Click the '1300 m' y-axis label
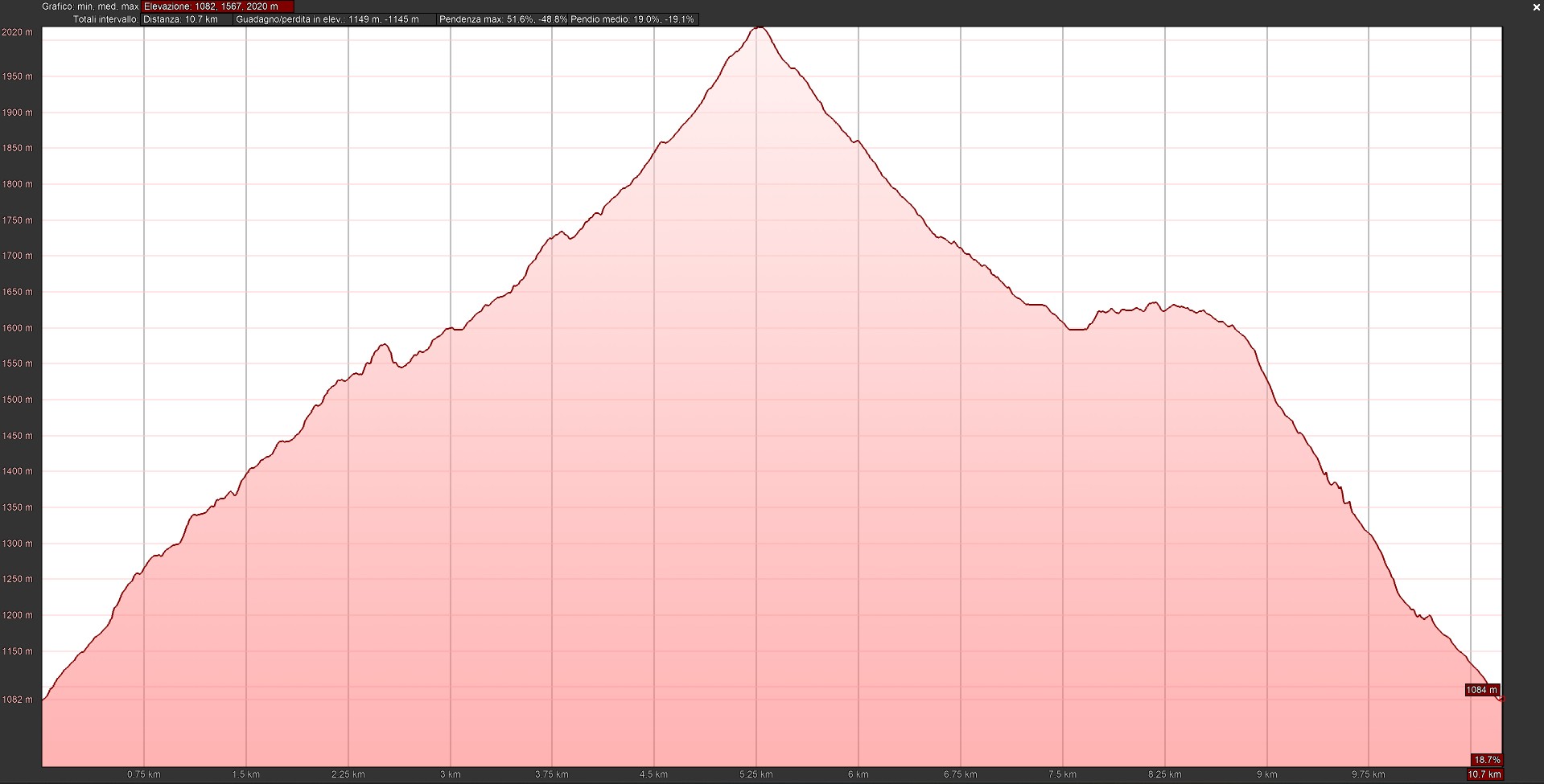The image size is (1544, 784). click(17, 544)
